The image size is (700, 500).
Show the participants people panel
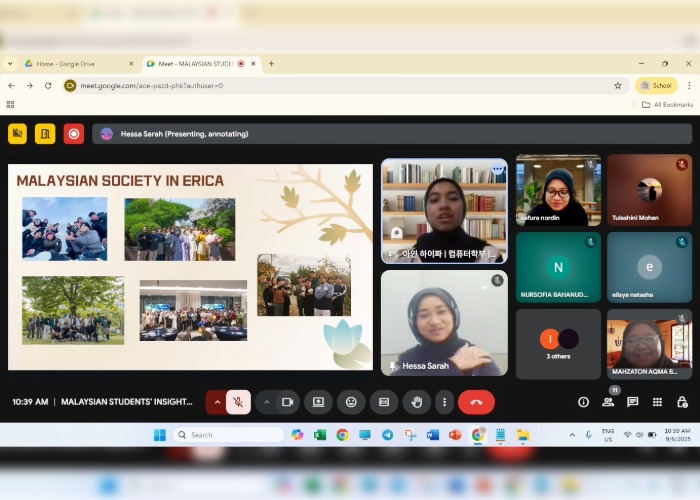coord(608,402)
